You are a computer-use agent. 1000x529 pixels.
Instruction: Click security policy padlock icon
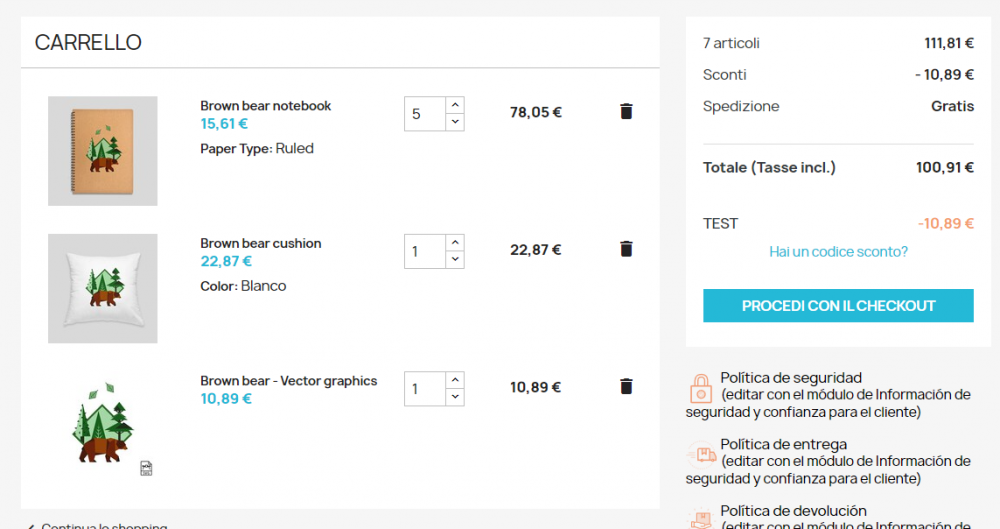pos(699,387)
